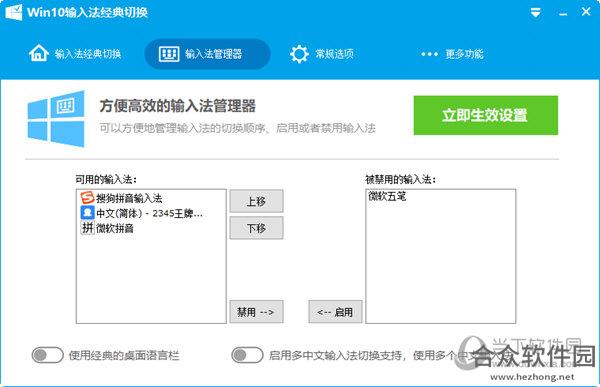Click the app logo in title bar

[14, 12]
